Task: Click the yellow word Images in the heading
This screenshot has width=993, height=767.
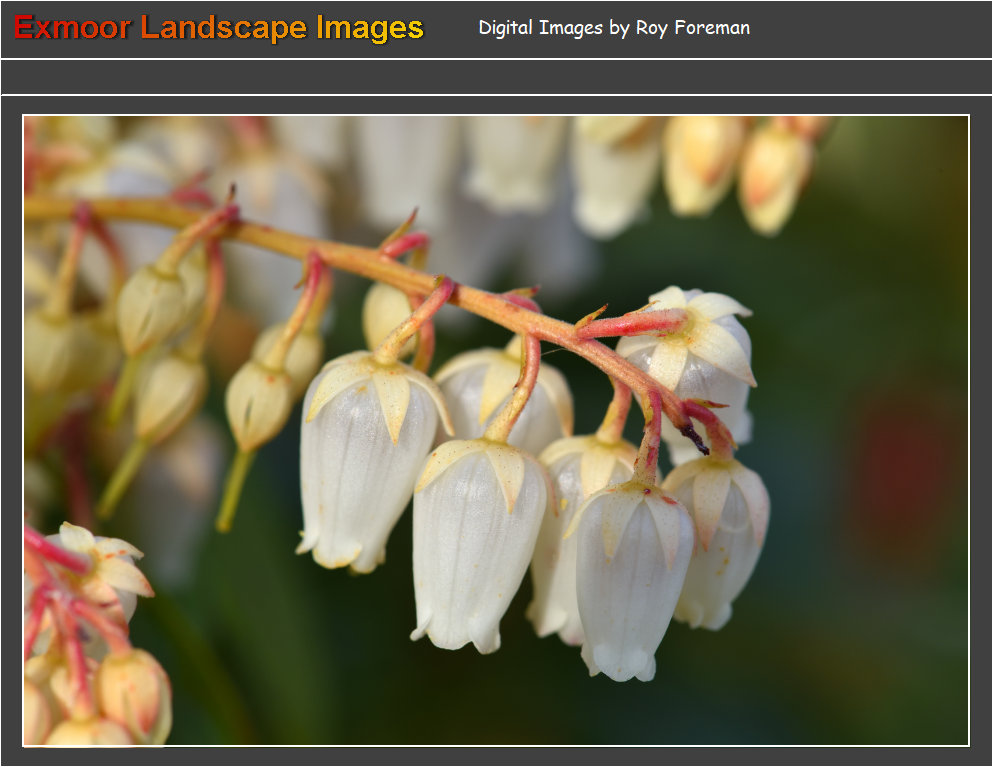Action: 370,28
